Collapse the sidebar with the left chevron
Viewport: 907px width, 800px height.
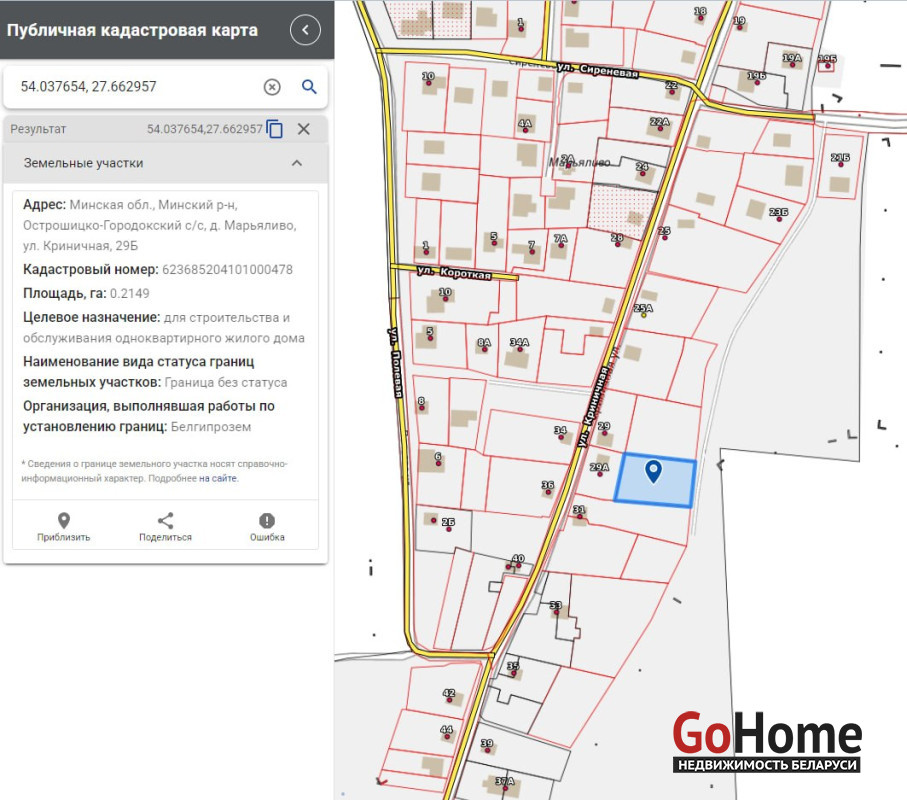click(305, 30)
